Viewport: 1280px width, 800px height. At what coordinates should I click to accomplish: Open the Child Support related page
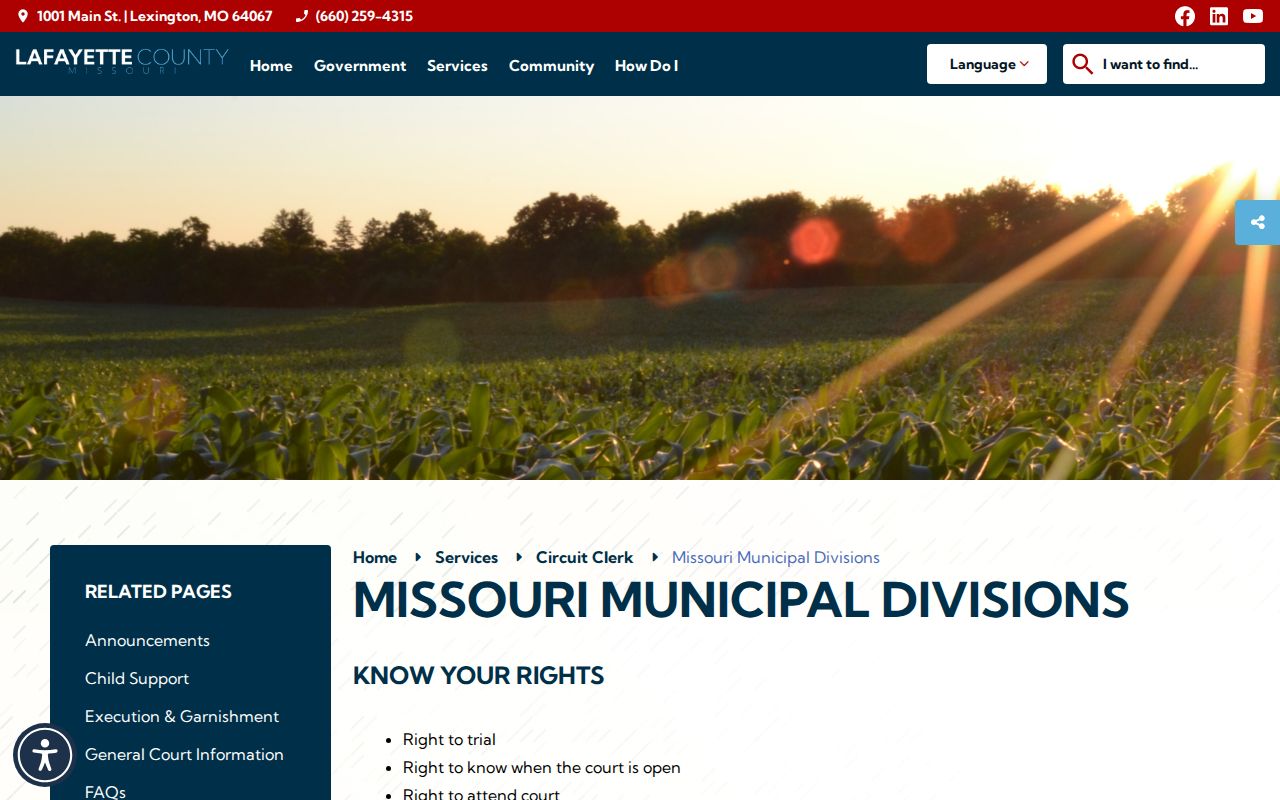(x=137, y=678)
